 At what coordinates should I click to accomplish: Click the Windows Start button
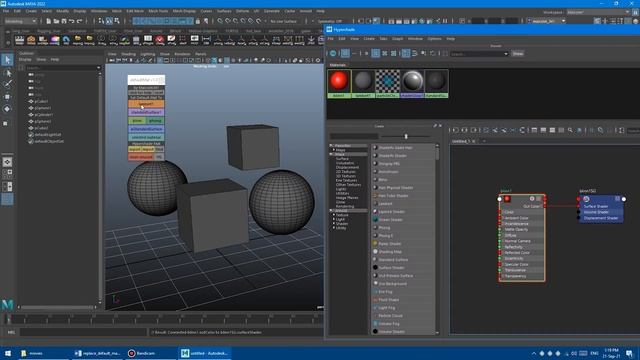tap(8, 353)
